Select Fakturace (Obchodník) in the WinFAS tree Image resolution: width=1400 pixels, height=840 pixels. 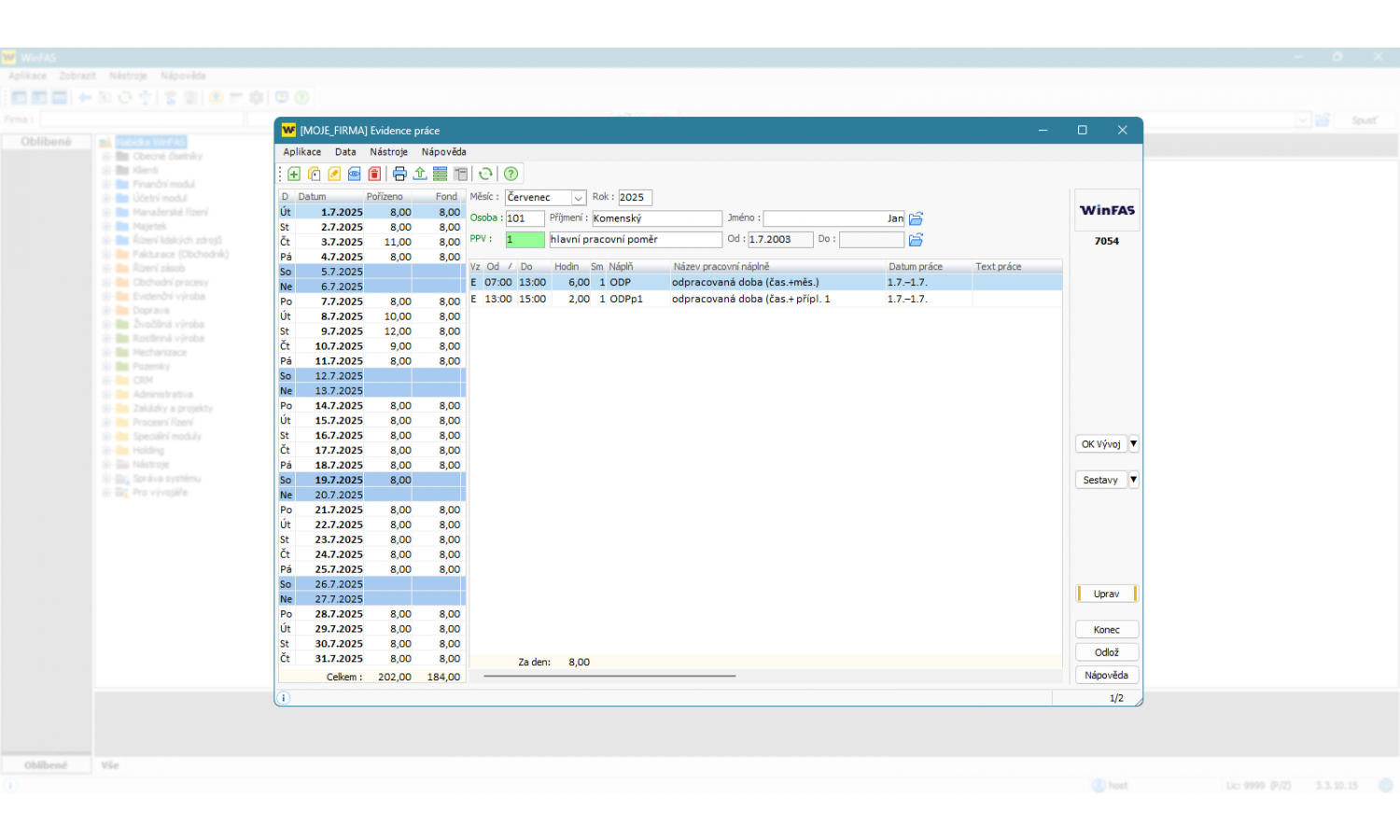[x=180, y=255]
